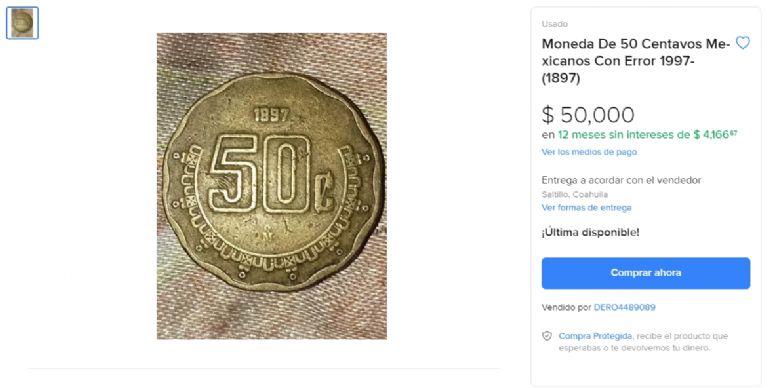Open Ver los medios de pago link
This screenshot has height=388, width=768.
[589, 152]
